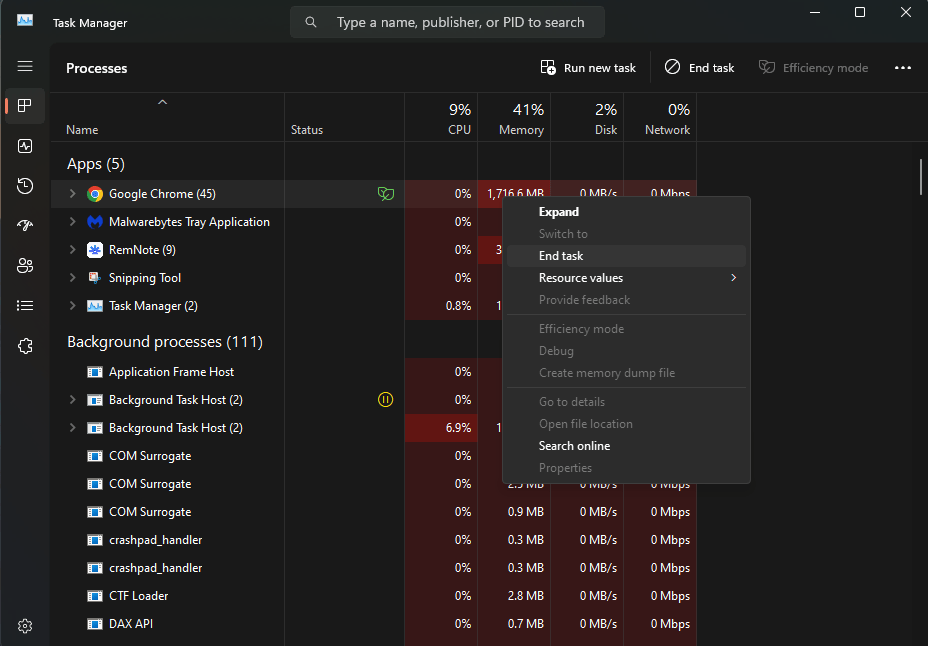Open Task Manager settings gear
This screenshot has height=646, width=928.
click(x=25, y=626)
